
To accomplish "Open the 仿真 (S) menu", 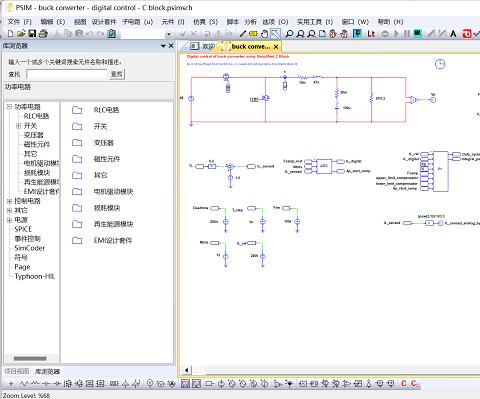I will (x=205, y=22).
